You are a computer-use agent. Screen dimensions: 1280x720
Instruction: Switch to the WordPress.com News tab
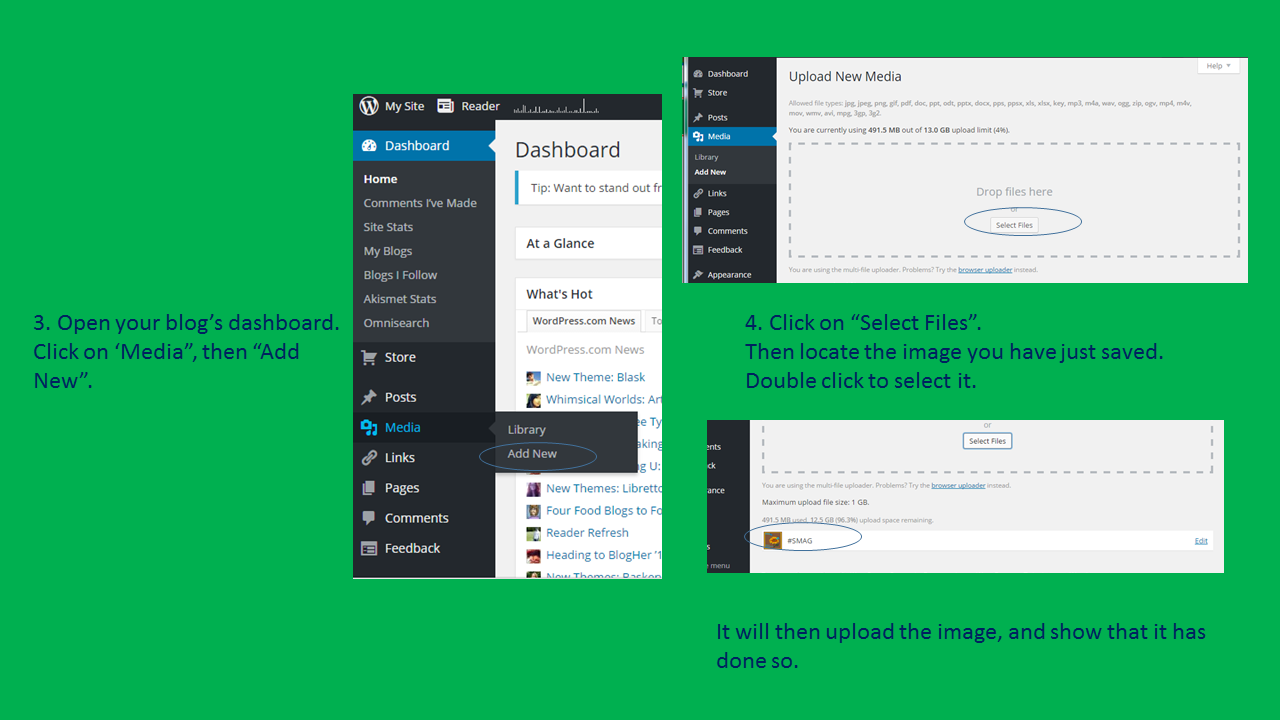[x=583, y=321]
